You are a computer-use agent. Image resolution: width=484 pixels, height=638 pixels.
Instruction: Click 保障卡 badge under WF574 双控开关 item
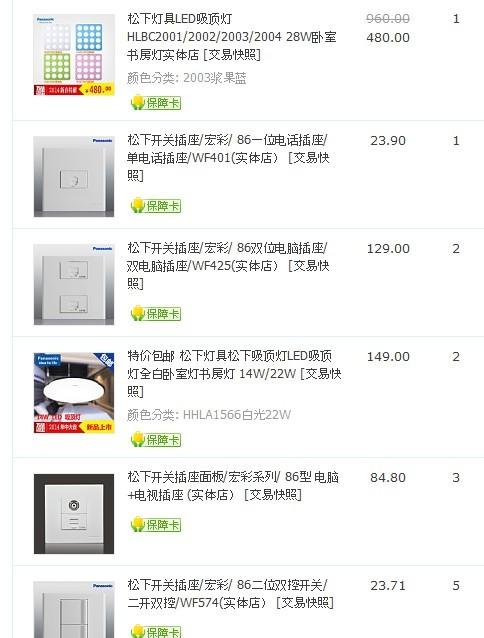point(156,631)
